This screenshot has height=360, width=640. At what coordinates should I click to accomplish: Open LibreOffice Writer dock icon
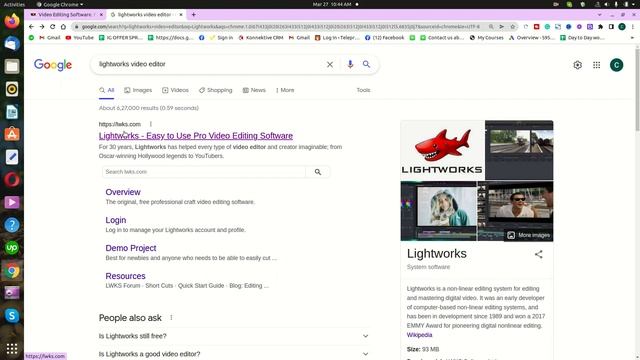pos(12,112)
